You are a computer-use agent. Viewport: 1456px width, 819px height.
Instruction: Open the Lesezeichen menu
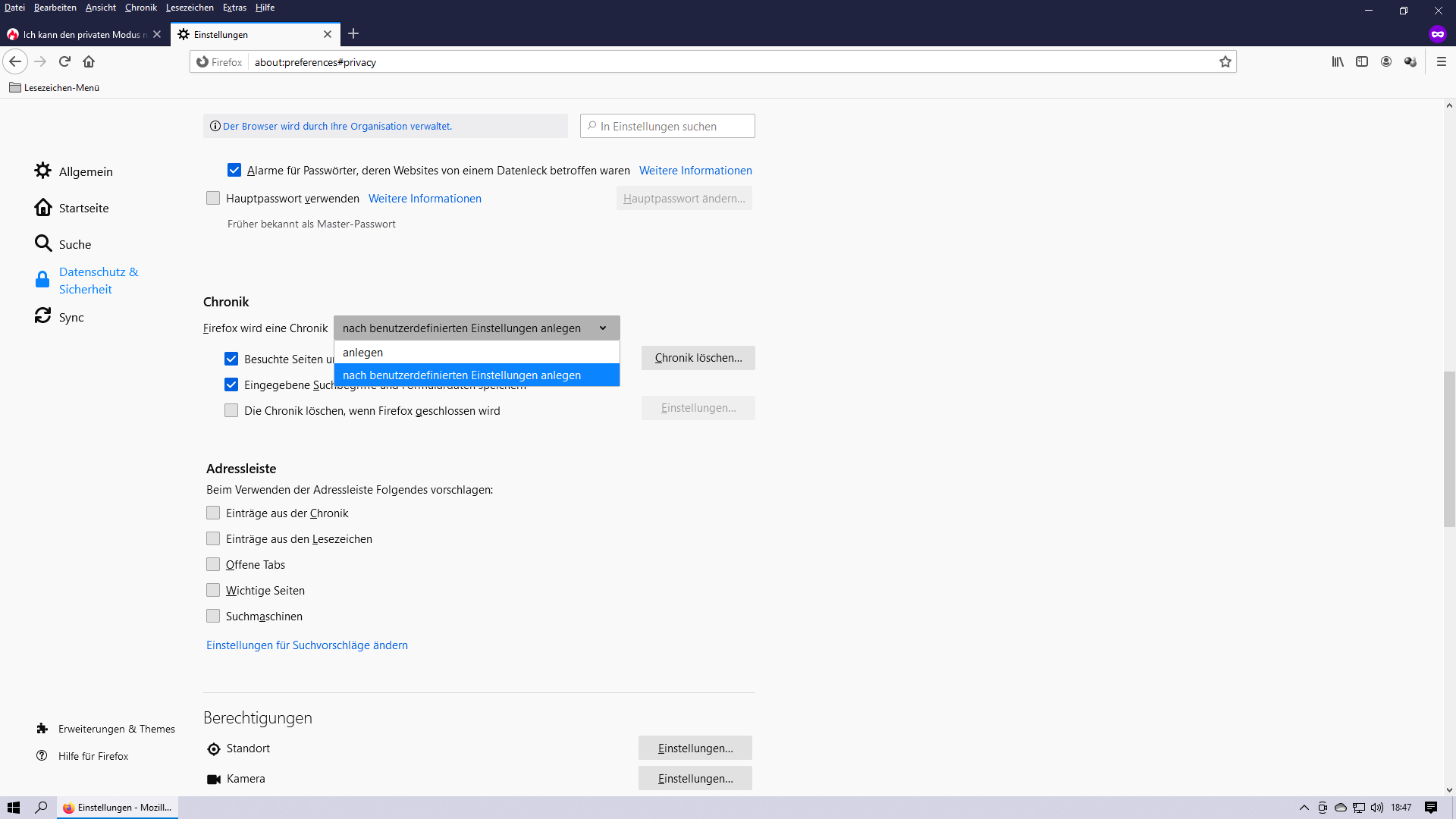click(190, 8)
